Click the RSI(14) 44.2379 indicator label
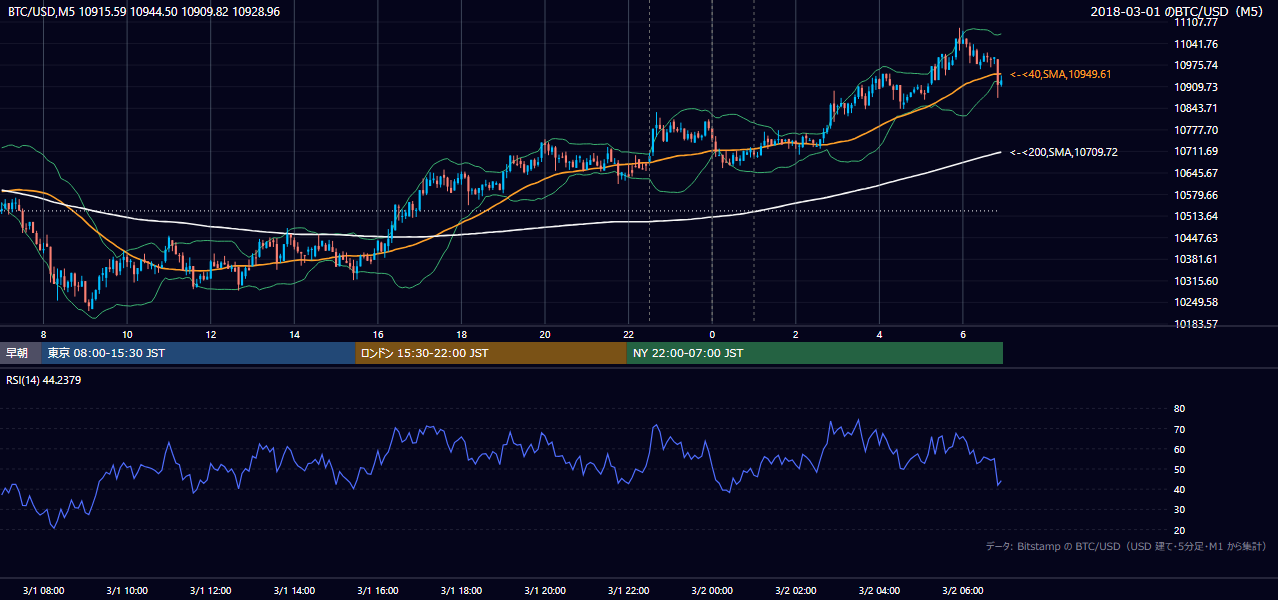The width and height of the screenshot is (1278, 600). tap(44, 379)
